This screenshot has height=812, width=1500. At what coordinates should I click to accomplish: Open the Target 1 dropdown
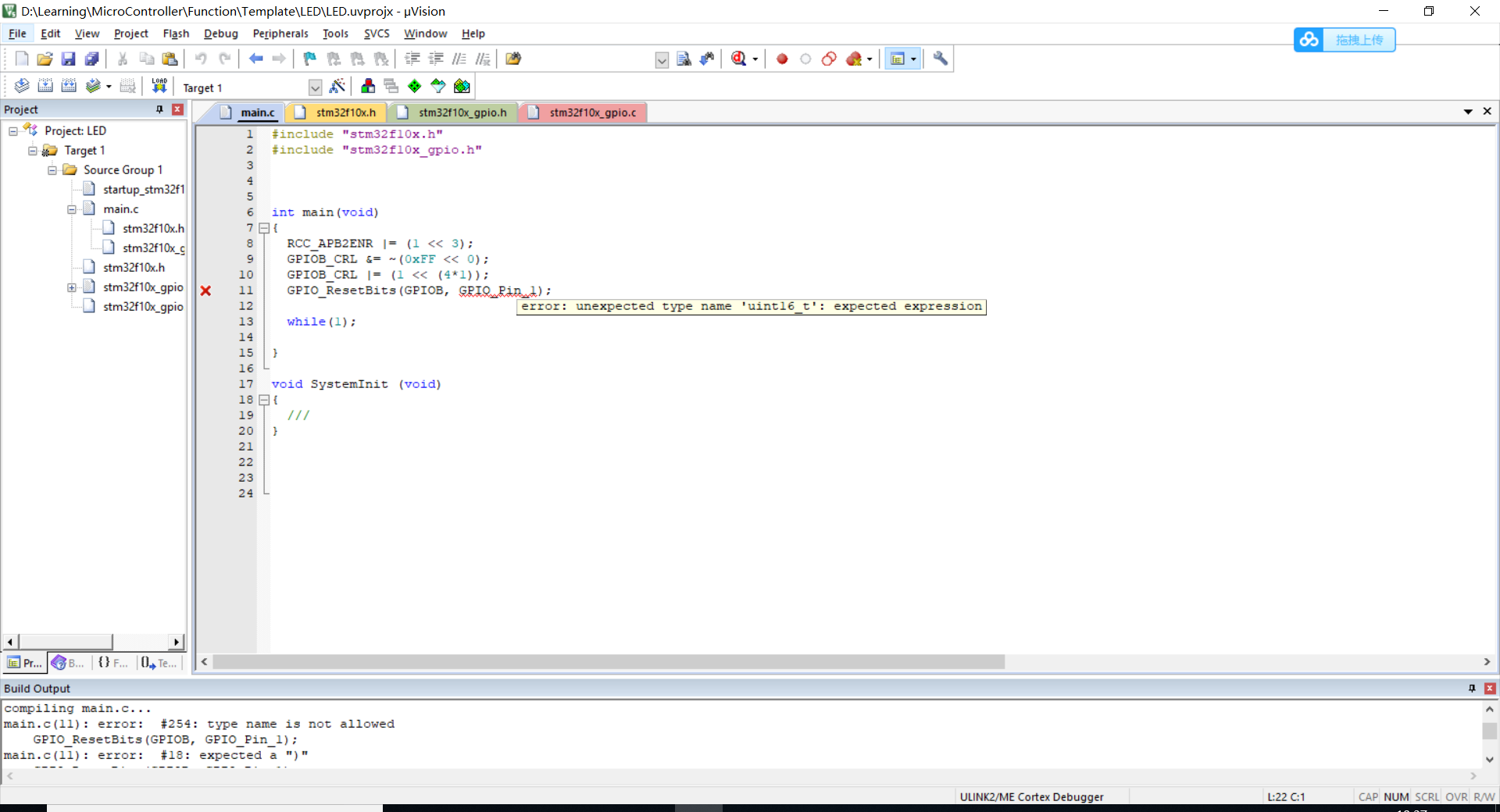[x=315, y=87]
